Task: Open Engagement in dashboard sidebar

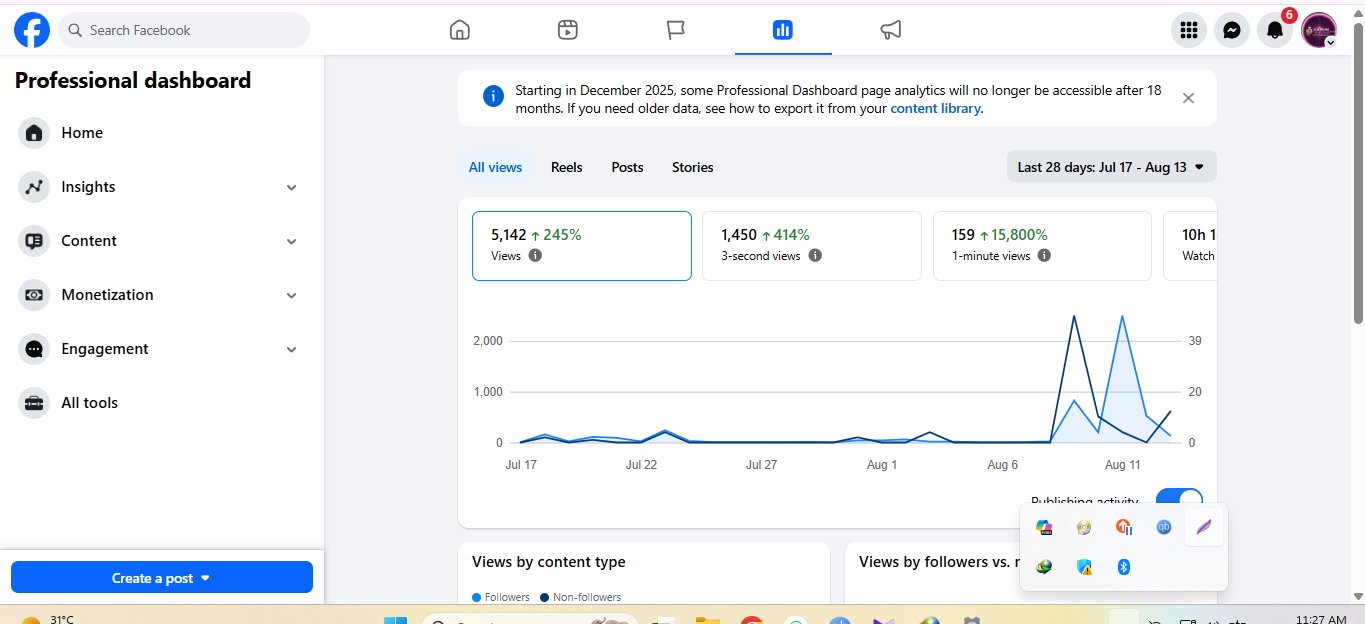Action: coord(161,349)
